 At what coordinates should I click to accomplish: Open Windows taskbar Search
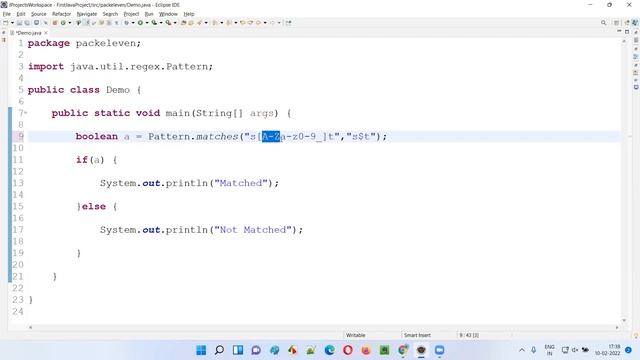click(x=219, y=350)
